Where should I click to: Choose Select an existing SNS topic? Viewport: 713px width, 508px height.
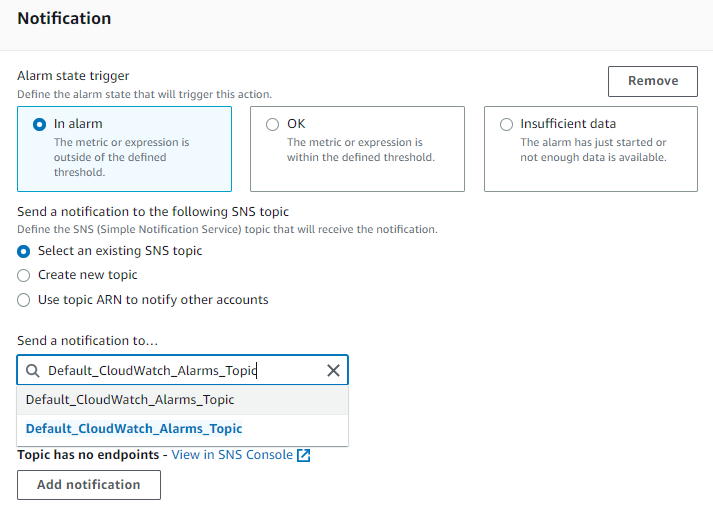point(24,251)
